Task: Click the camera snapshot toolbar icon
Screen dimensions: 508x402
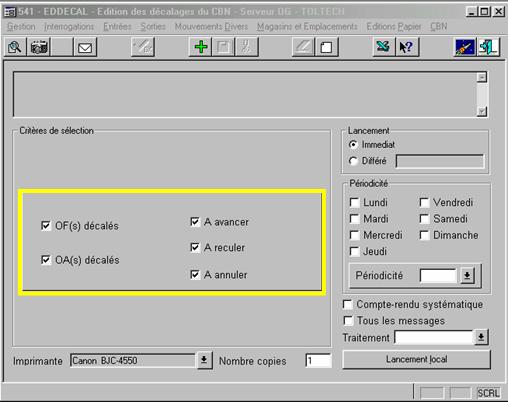Action: click(39, 47)
